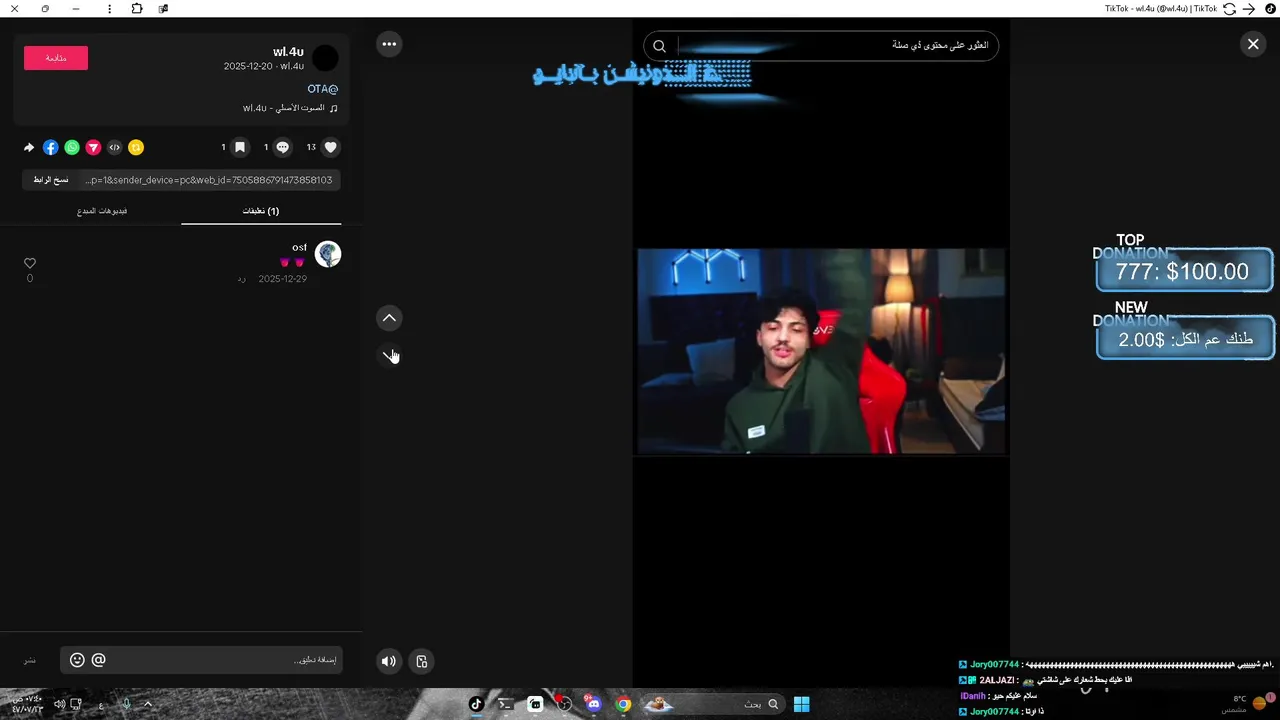
Task: Insert a mention with the @ icon
Action: point(98,660)
